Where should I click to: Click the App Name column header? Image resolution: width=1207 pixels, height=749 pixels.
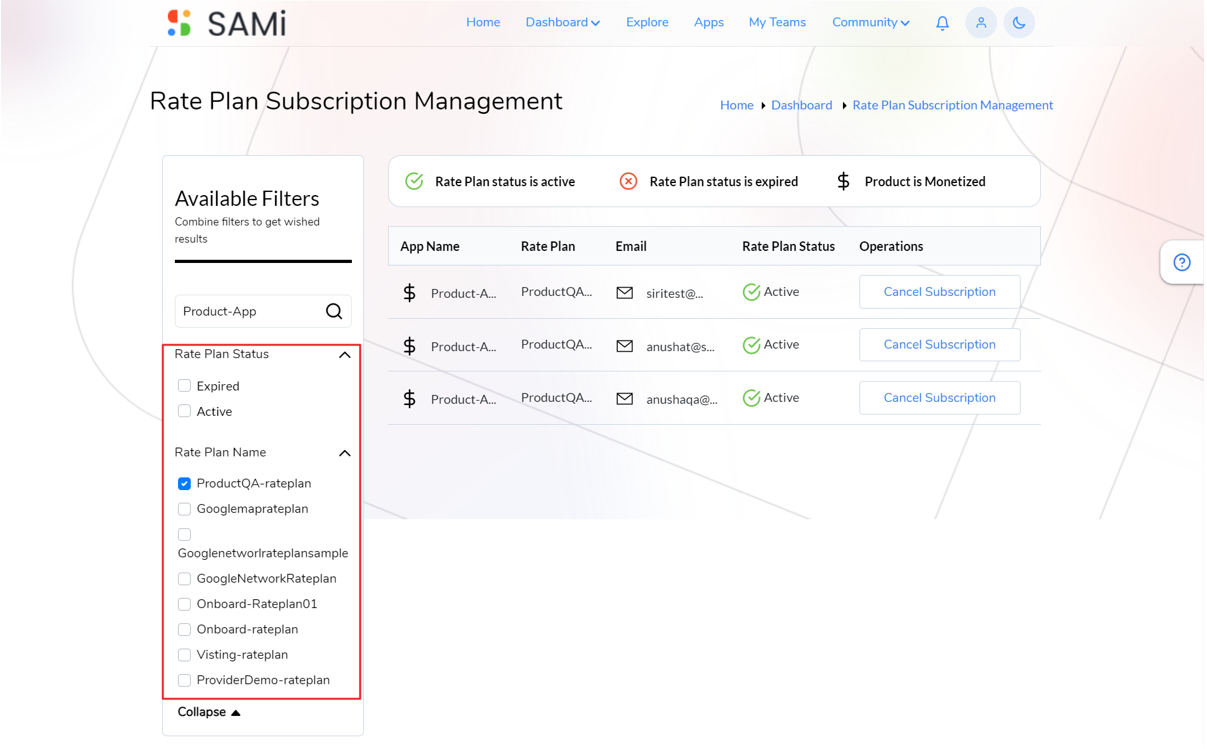[430, 246]
